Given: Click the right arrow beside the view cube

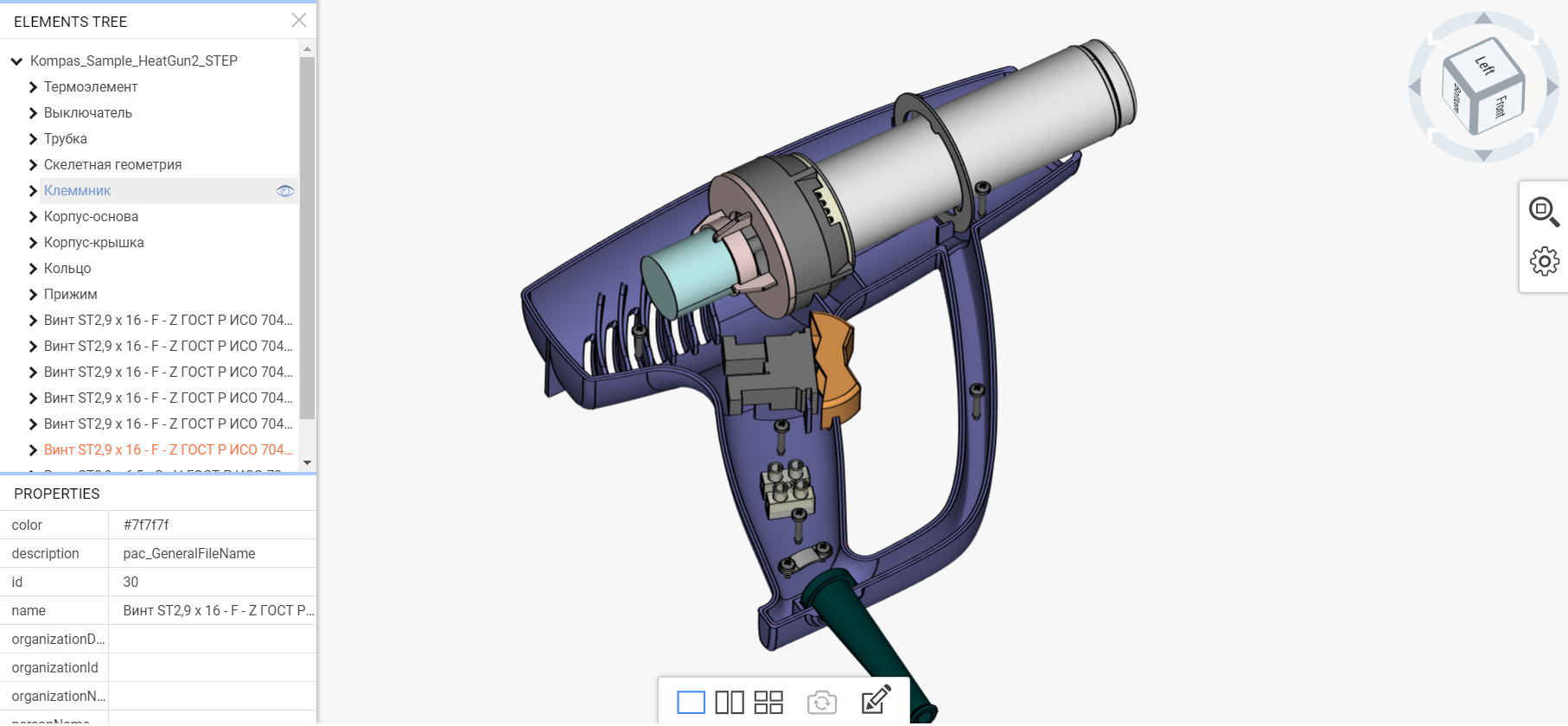Looking at the screenshot, I should tap(1552, 87).
